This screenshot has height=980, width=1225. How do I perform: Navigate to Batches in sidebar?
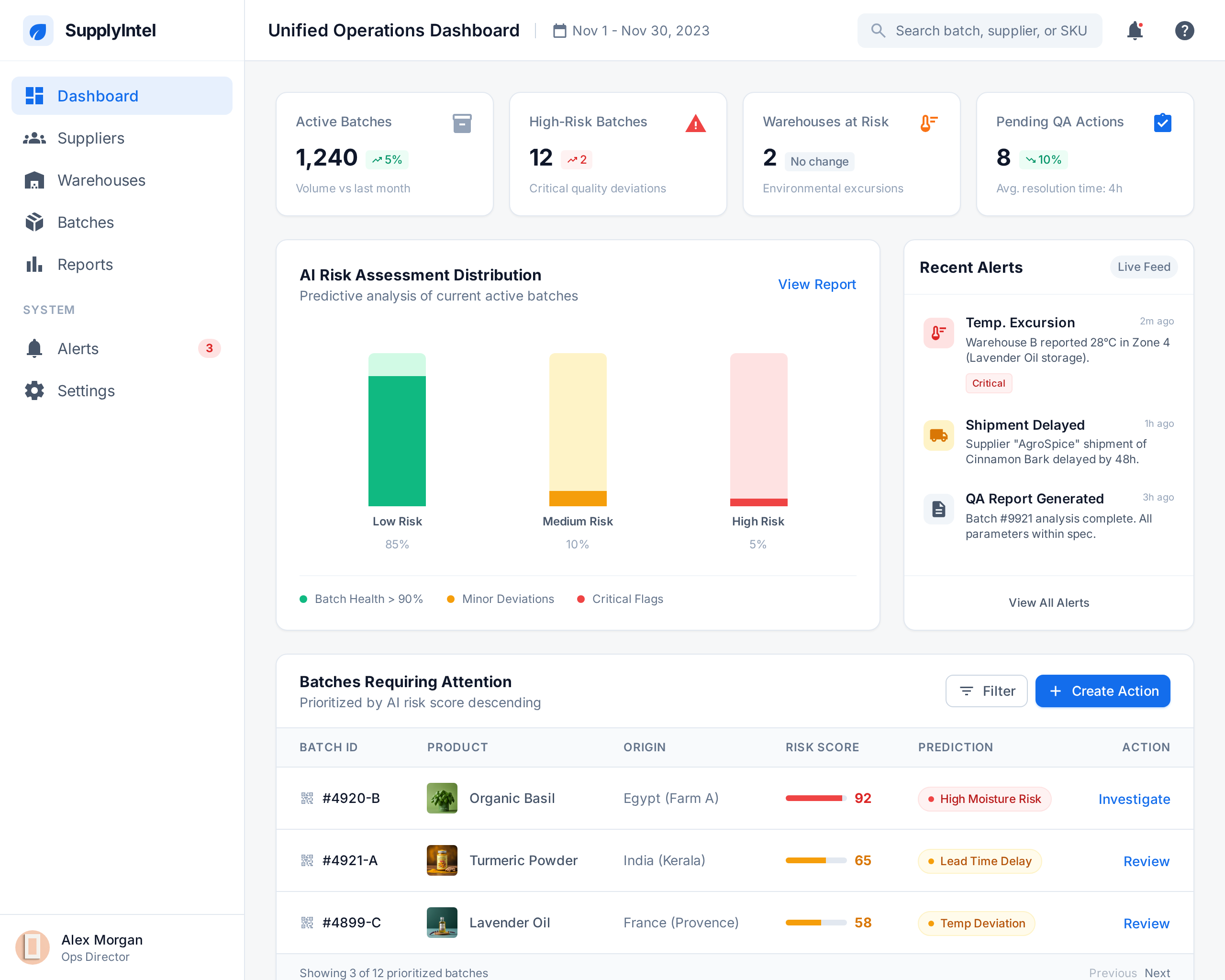pyautogui.click(x=122, y=222)
